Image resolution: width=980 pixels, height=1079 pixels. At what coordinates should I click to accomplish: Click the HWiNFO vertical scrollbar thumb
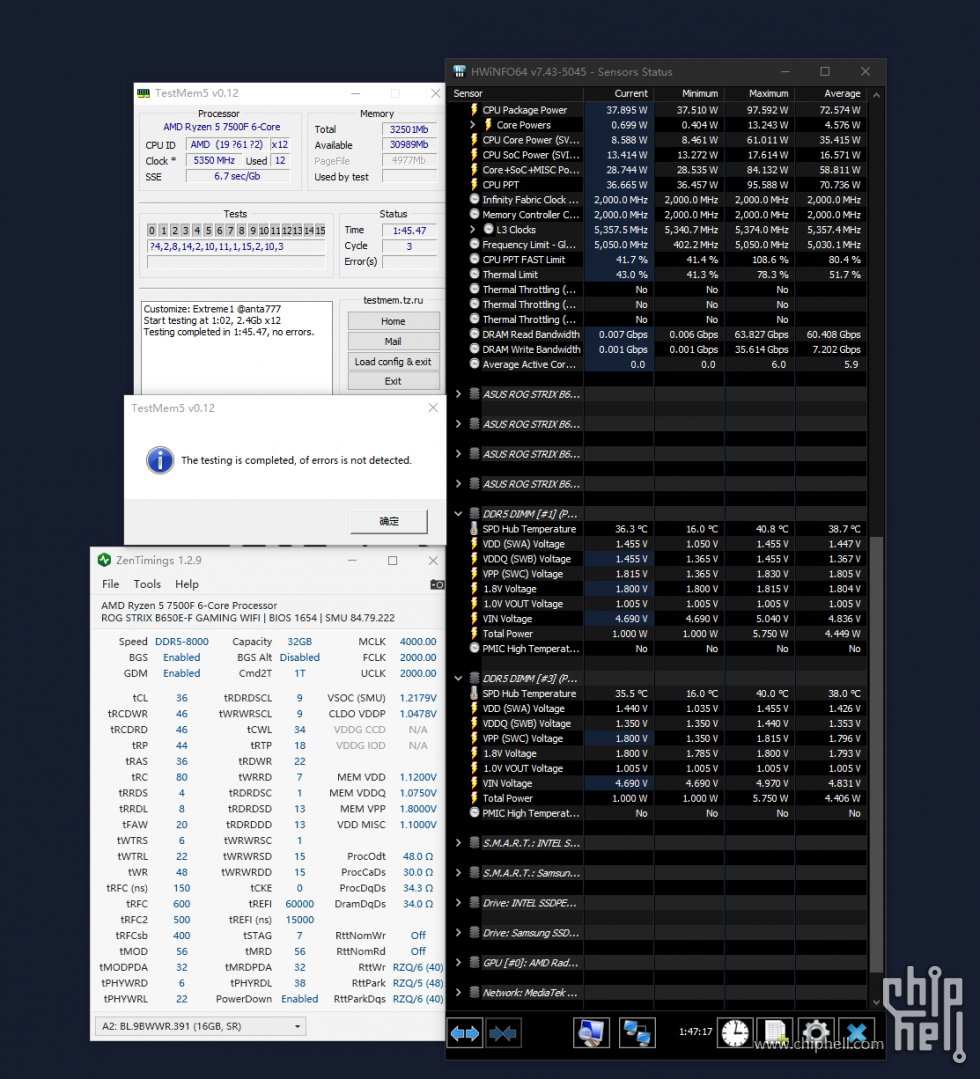coord(876,754)
